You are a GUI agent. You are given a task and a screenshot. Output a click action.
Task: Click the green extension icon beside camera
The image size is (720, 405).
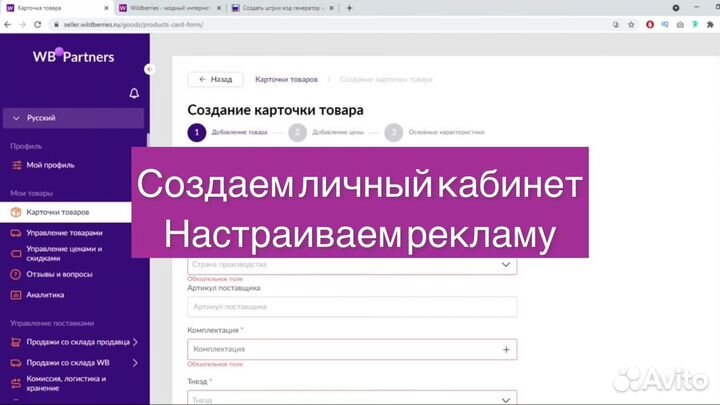click(x=695, y=24)
